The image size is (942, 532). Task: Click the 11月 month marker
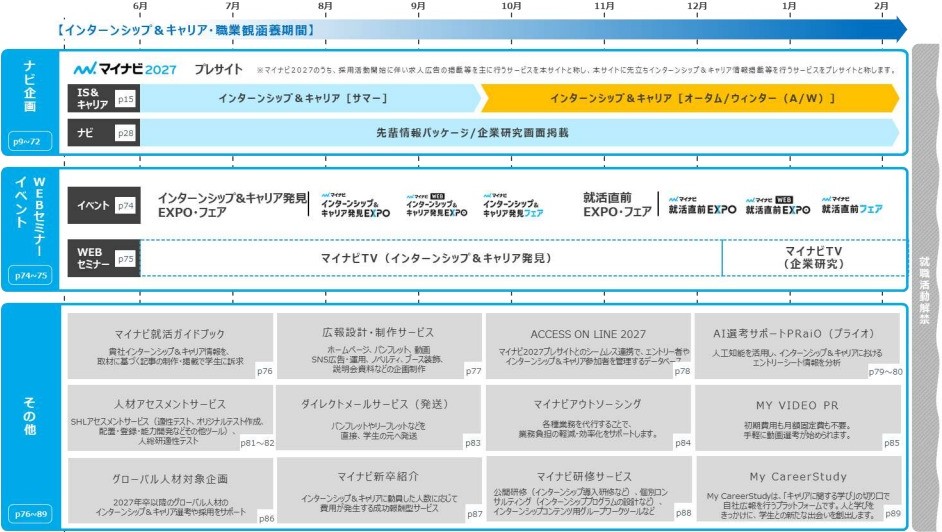pyautogui.click(x=604, y=6)
